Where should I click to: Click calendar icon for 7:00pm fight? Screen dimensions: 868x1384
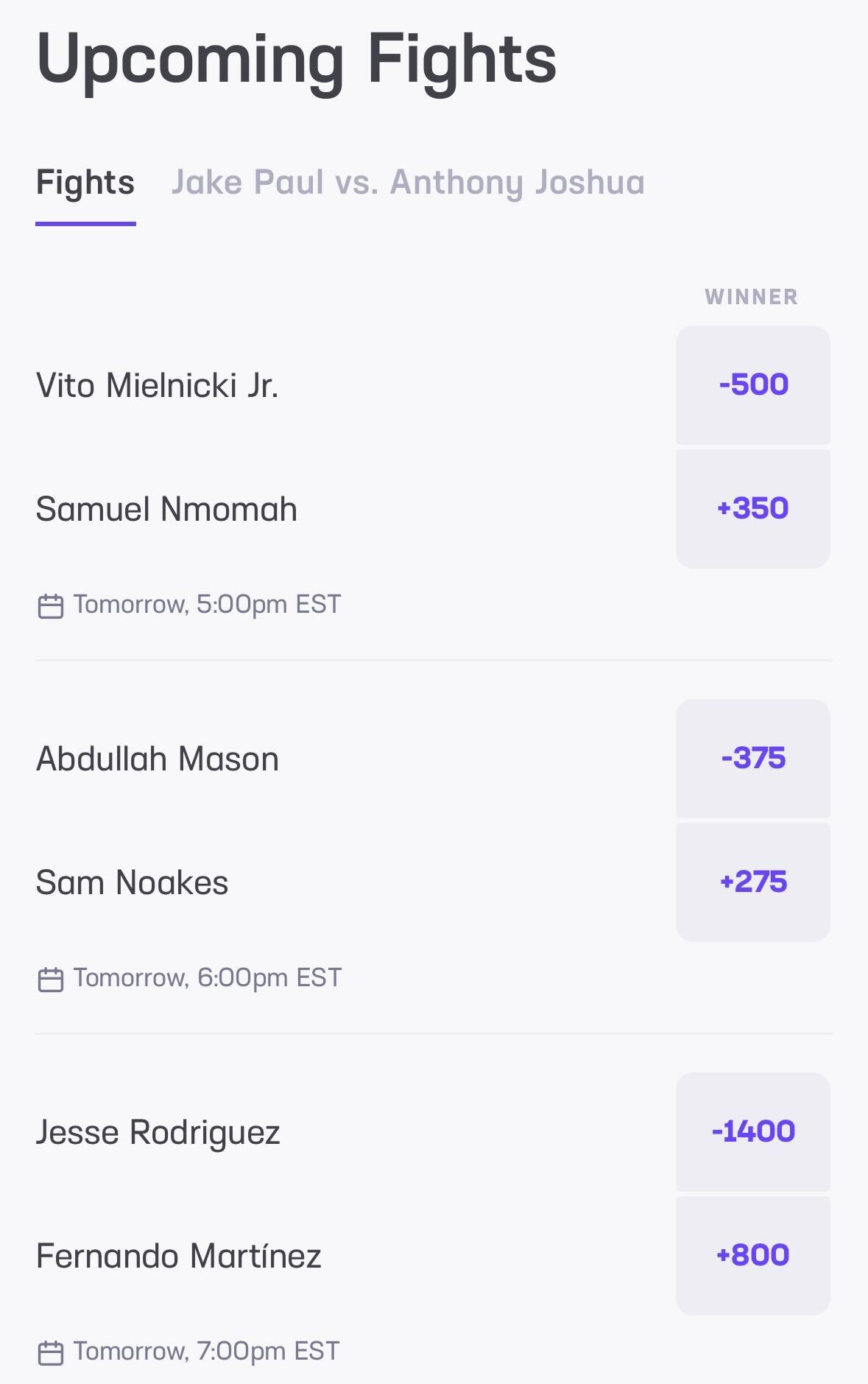50,1352
